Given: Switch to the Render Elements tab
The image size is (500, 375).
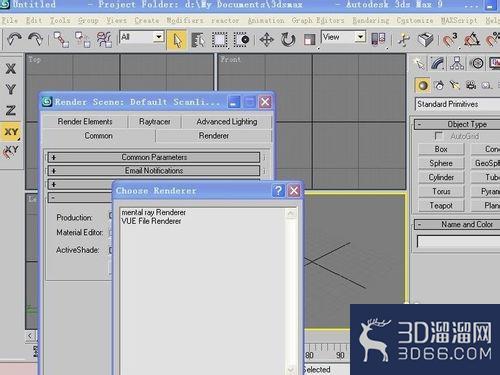Looking at the screenshot, I should [85, 122].
